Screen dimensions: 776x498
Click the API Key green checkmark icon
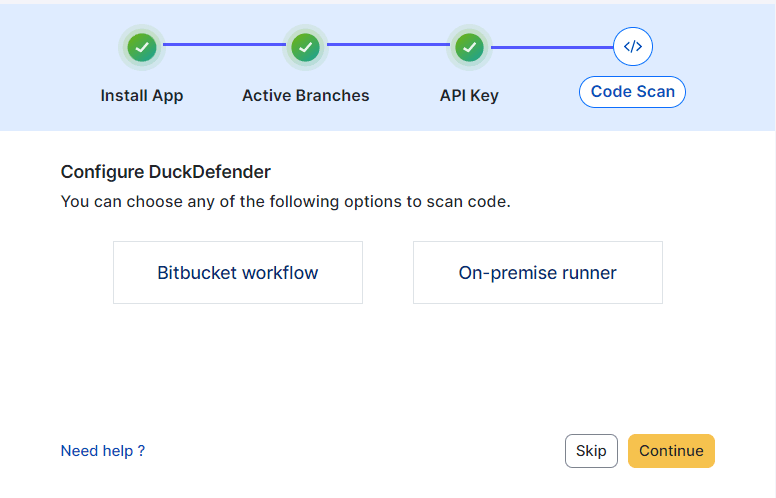pyautogui.click(x=469, y=48)
